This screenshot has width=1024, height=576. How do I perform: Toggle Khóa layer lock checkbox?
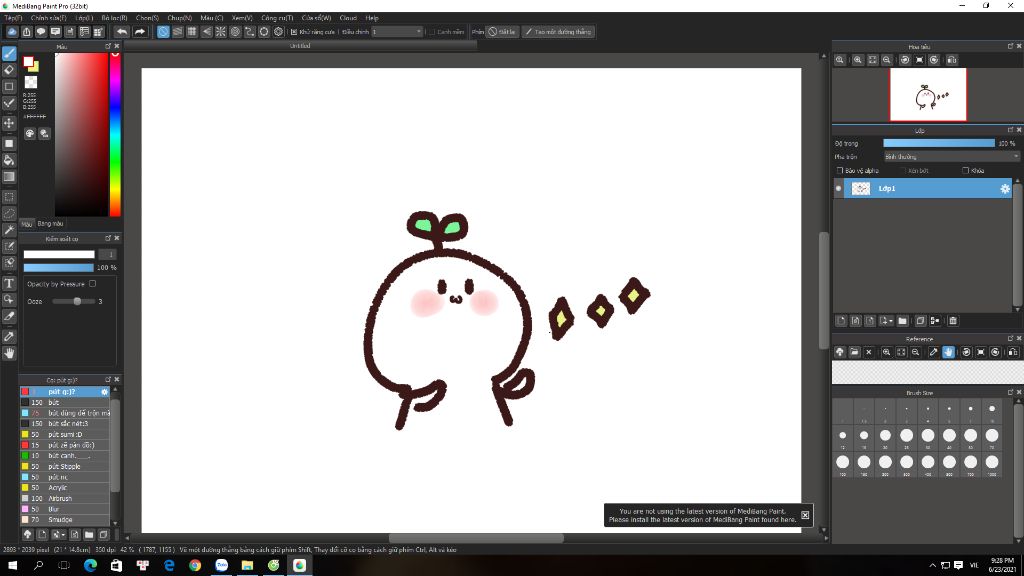pyautogui.click(x=965, y=170)
